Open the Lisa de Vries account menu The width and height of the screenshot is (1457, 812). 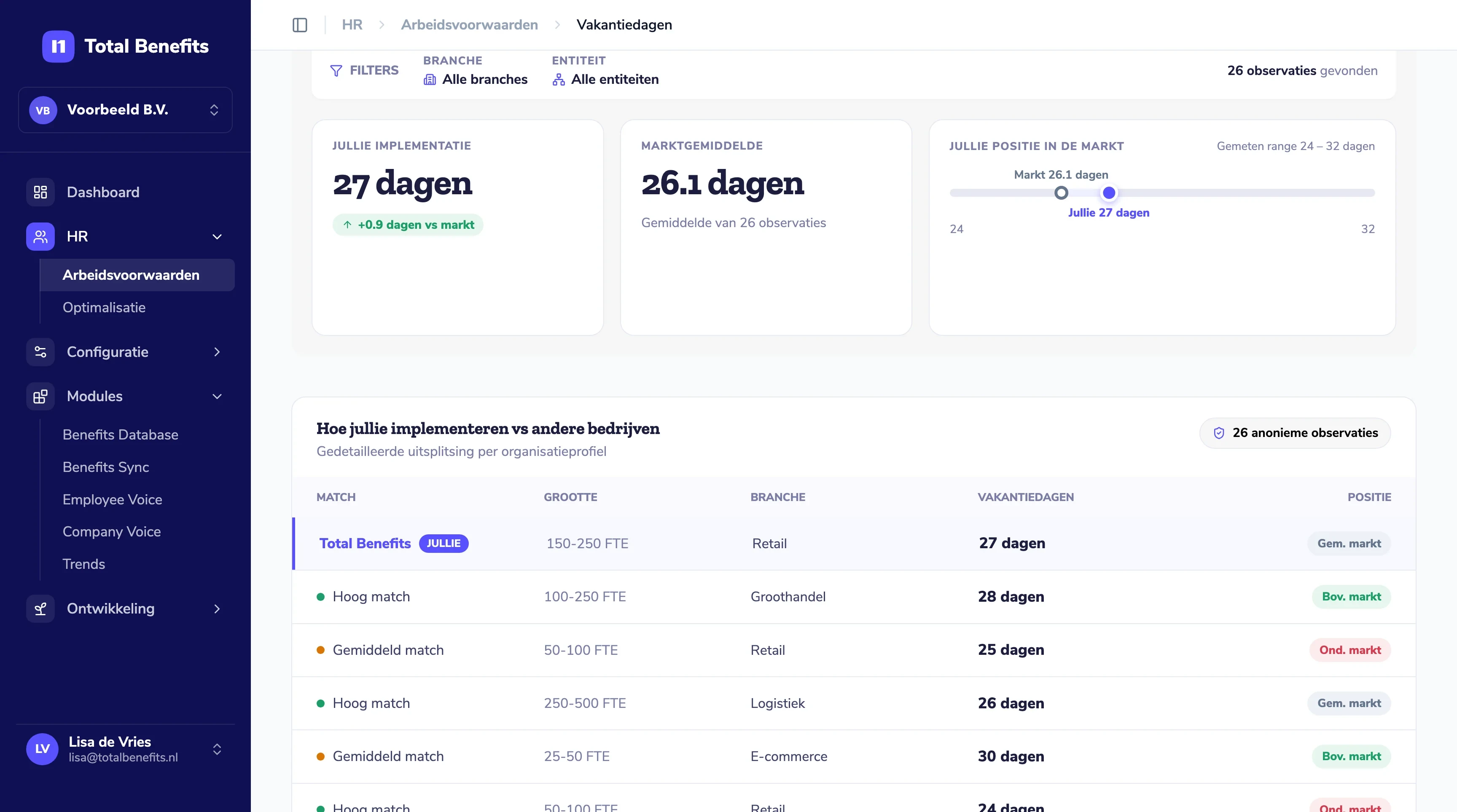(125, 749)
